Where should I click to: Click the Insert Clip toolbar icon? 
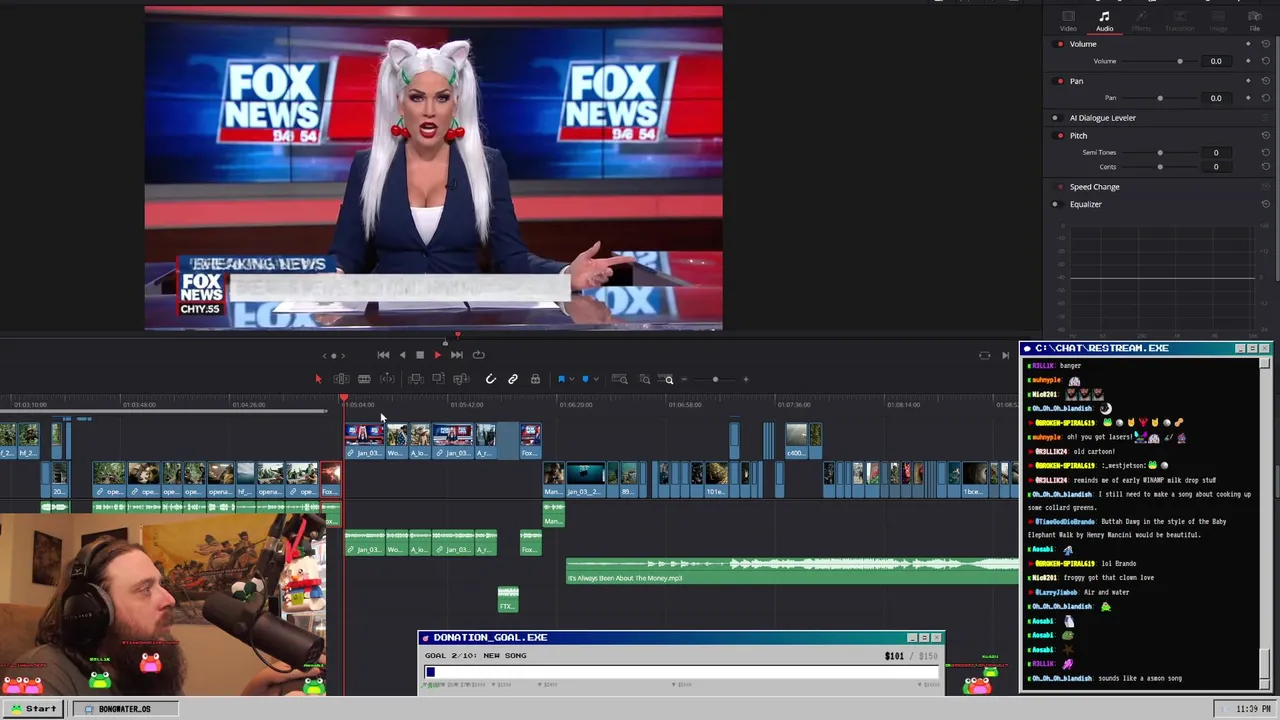coord(416,379)
